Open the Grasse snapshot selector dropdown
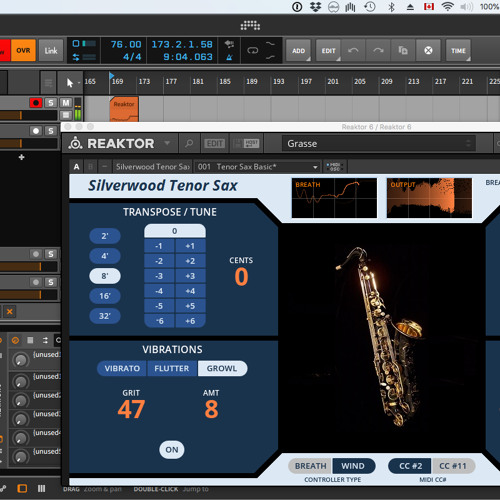Image resolution: width=500 pixels, height=500 pixels. tap(379, 144)
